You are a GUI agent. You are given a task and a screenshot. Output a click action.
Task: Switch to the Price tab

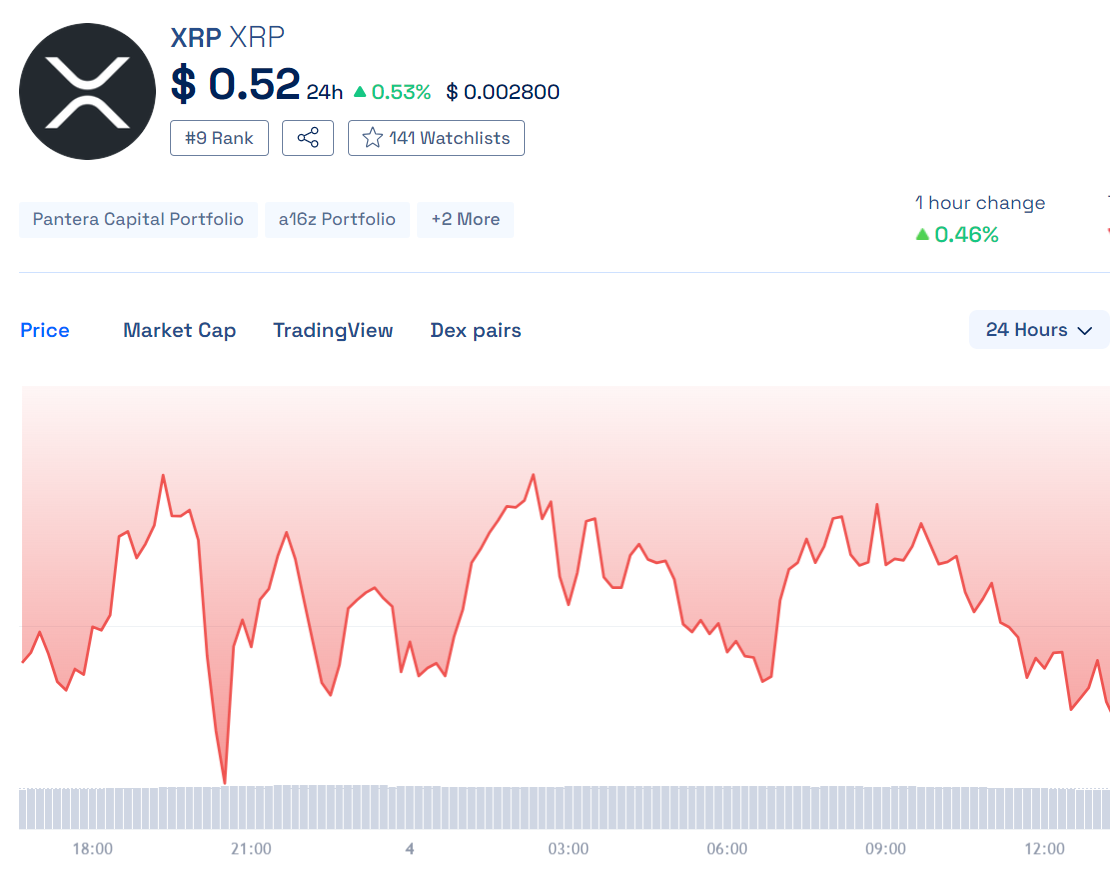click(45, 331)
